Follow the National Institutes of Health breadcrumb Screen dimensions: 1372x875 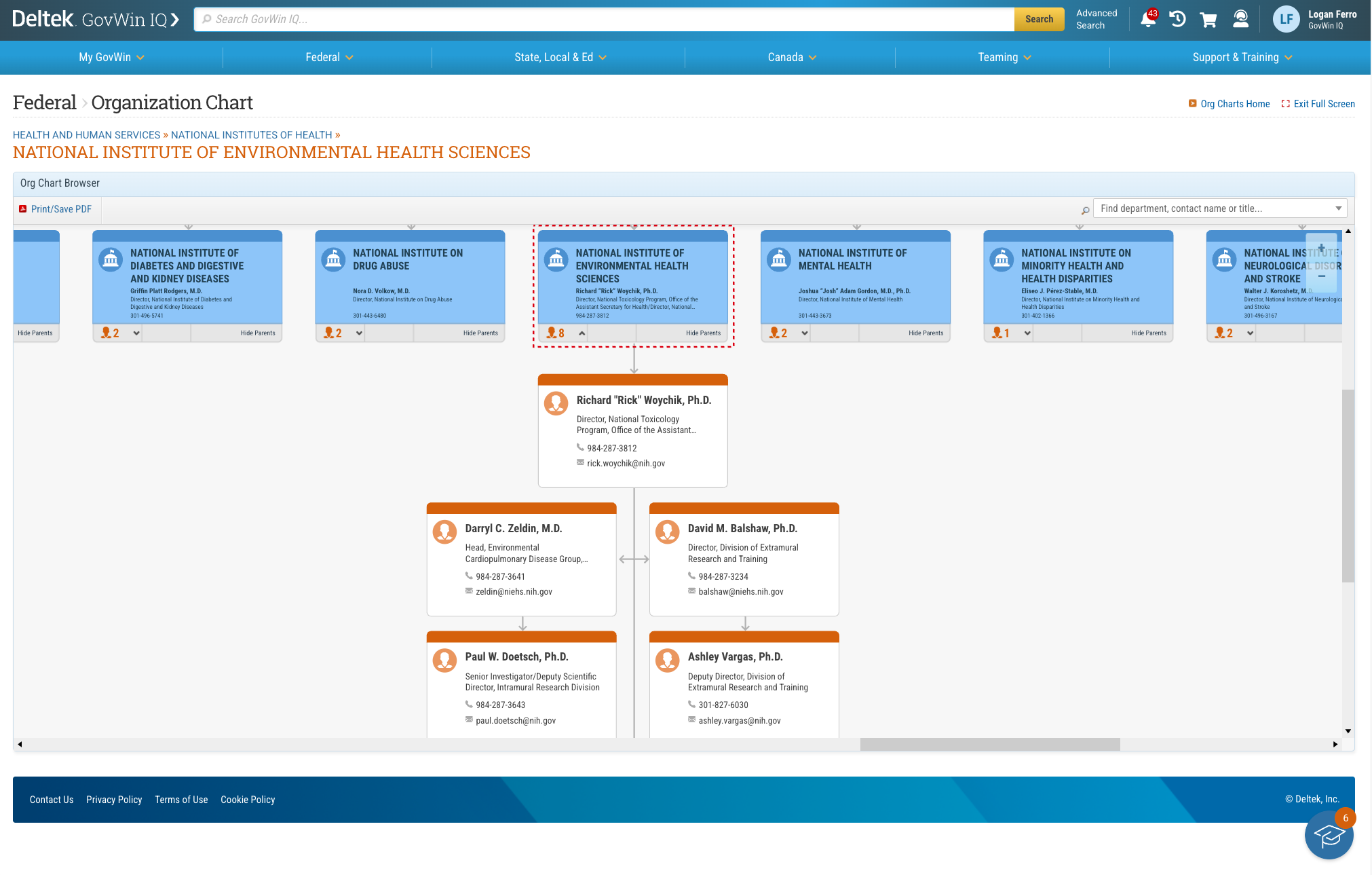point(251,135)
